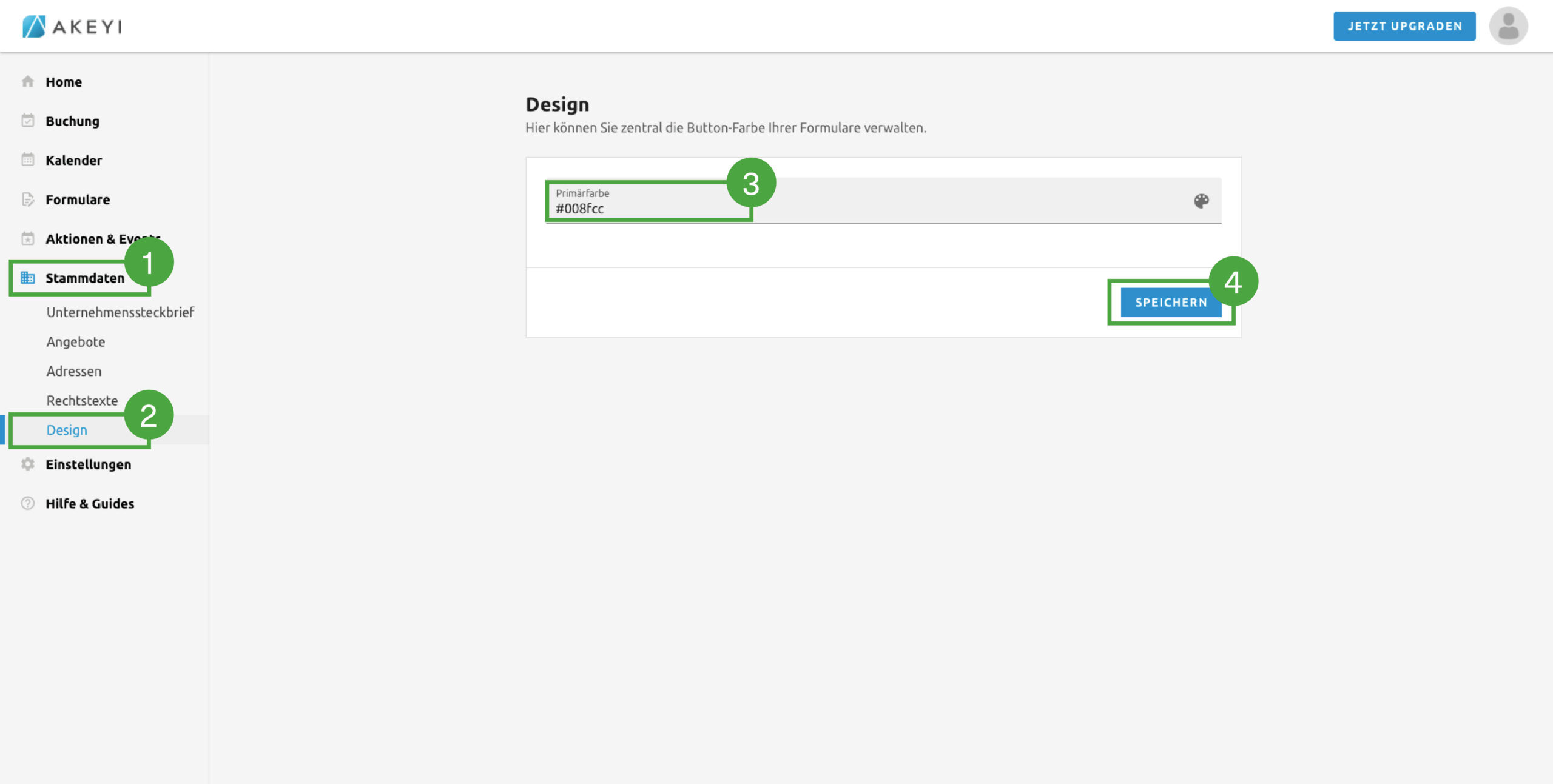This screenshot has width=1553, height=784.
Task: Select Rechtstexte submenu entry
Action: tap(82, 401)
